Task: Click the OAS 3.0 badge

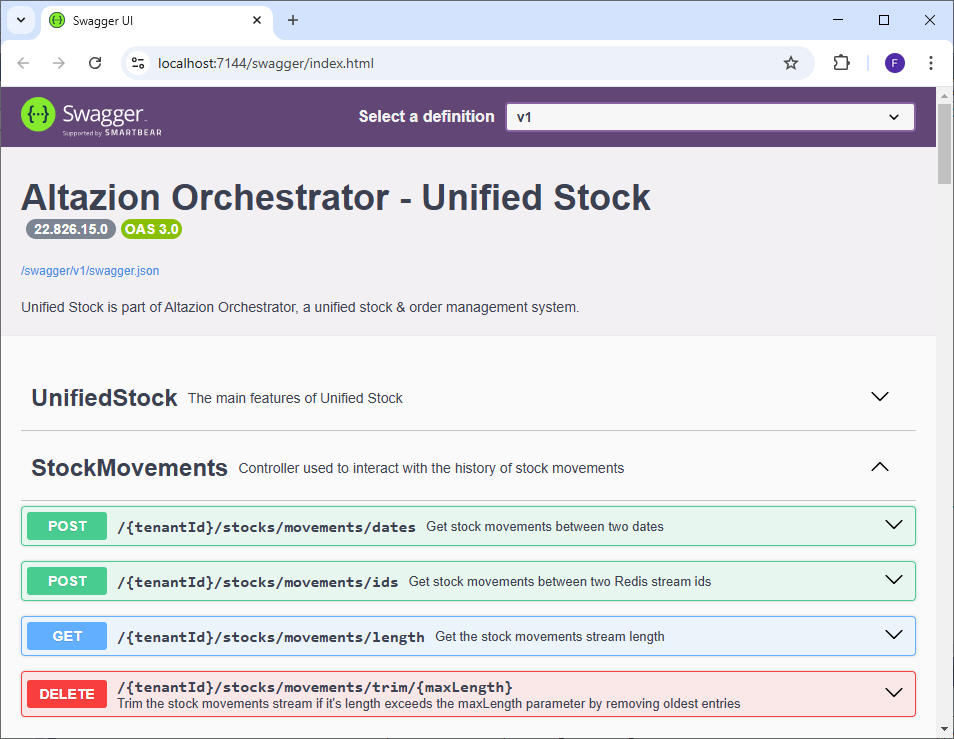Action: click(151, 229)
